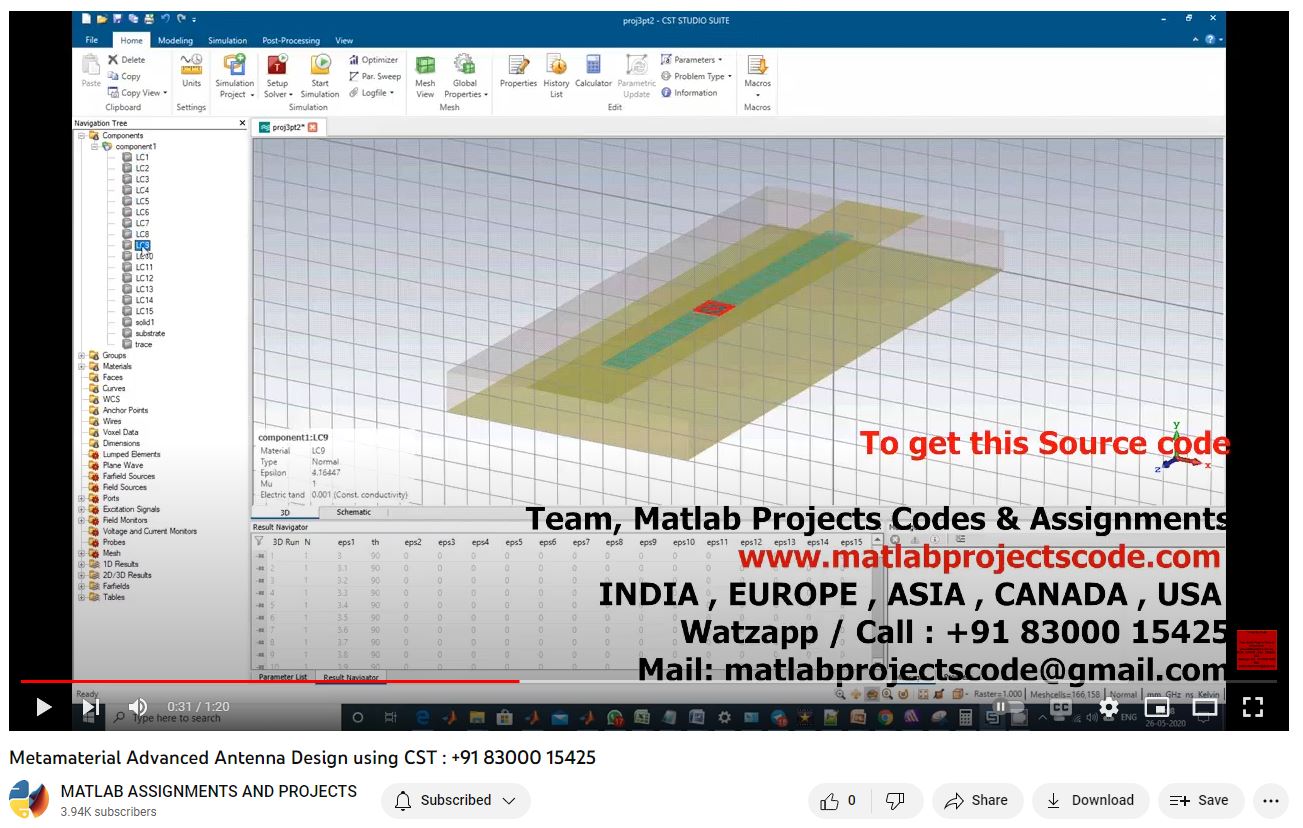Open the video settings gear
The image size is (1303, 828).
click(x=1108, y=707)
